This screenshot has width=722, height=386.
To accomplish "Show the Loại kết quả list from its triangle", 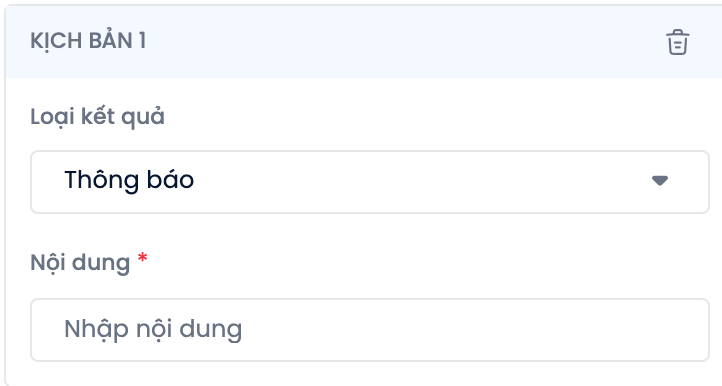I will pos(660,181).
